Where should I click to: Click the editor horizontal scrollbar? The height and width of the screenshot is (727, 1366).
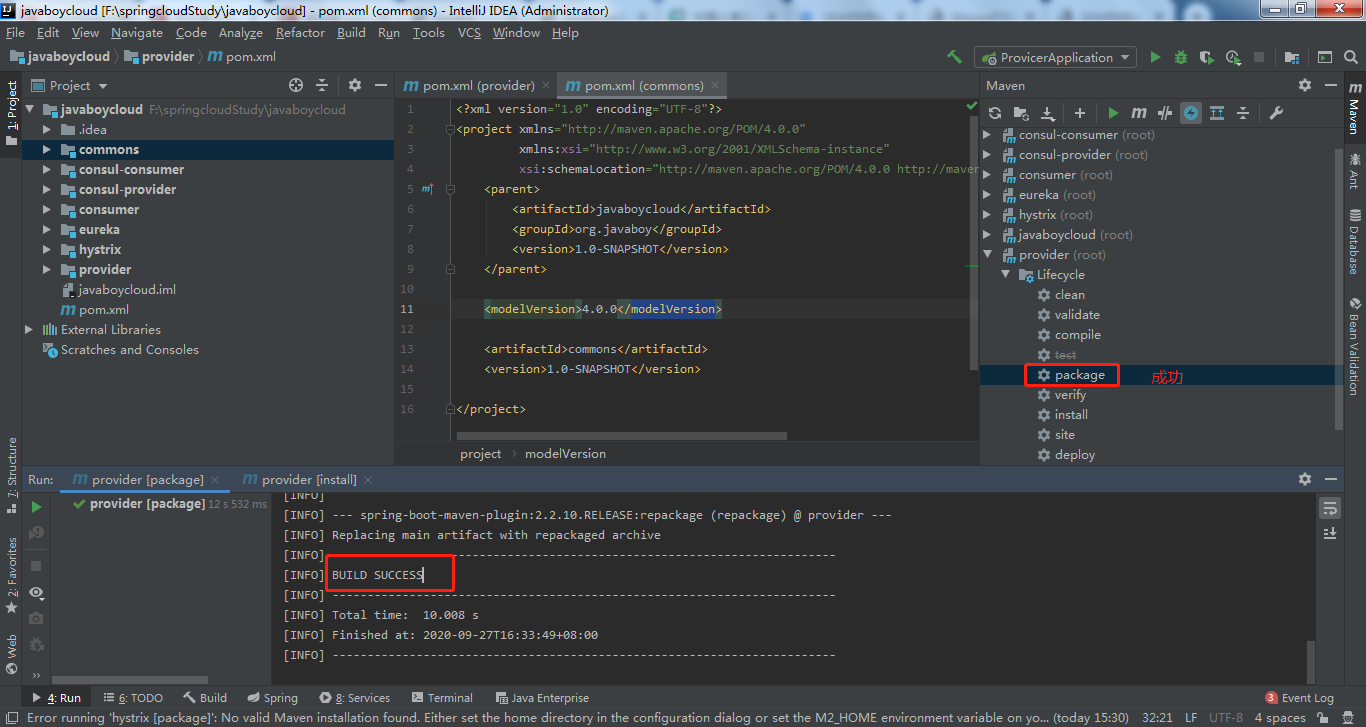tap(622, 436)
